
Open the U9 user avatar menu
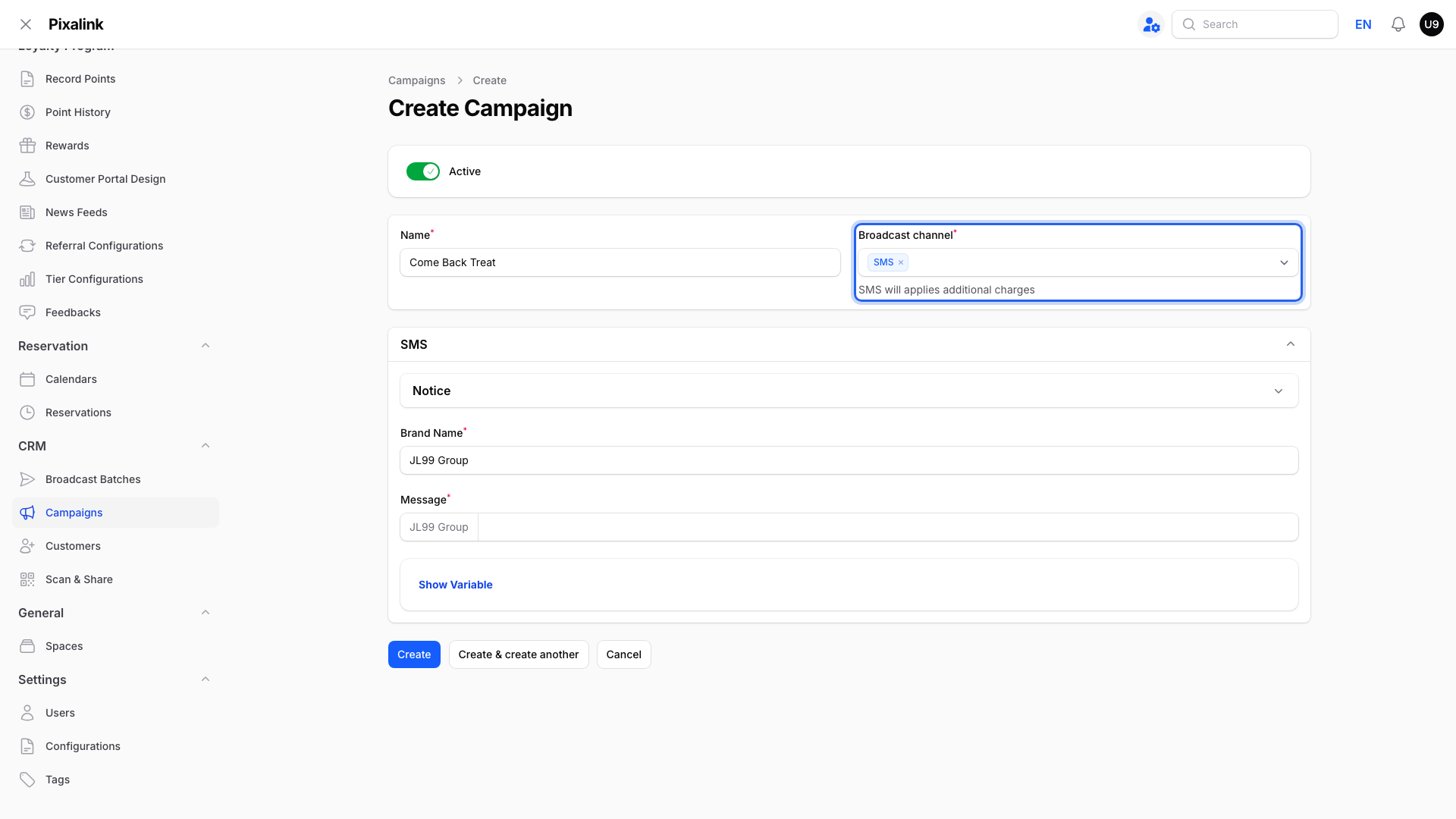pos(1432,24)
